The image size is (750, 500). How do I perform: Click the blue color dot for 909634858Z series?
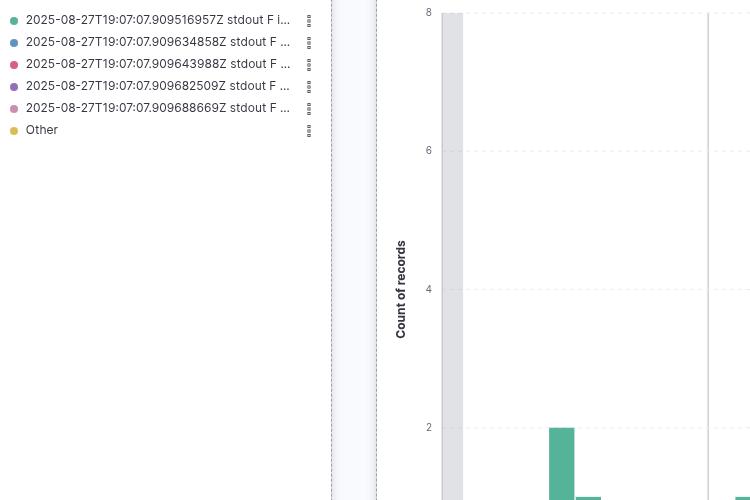[14, 43]
